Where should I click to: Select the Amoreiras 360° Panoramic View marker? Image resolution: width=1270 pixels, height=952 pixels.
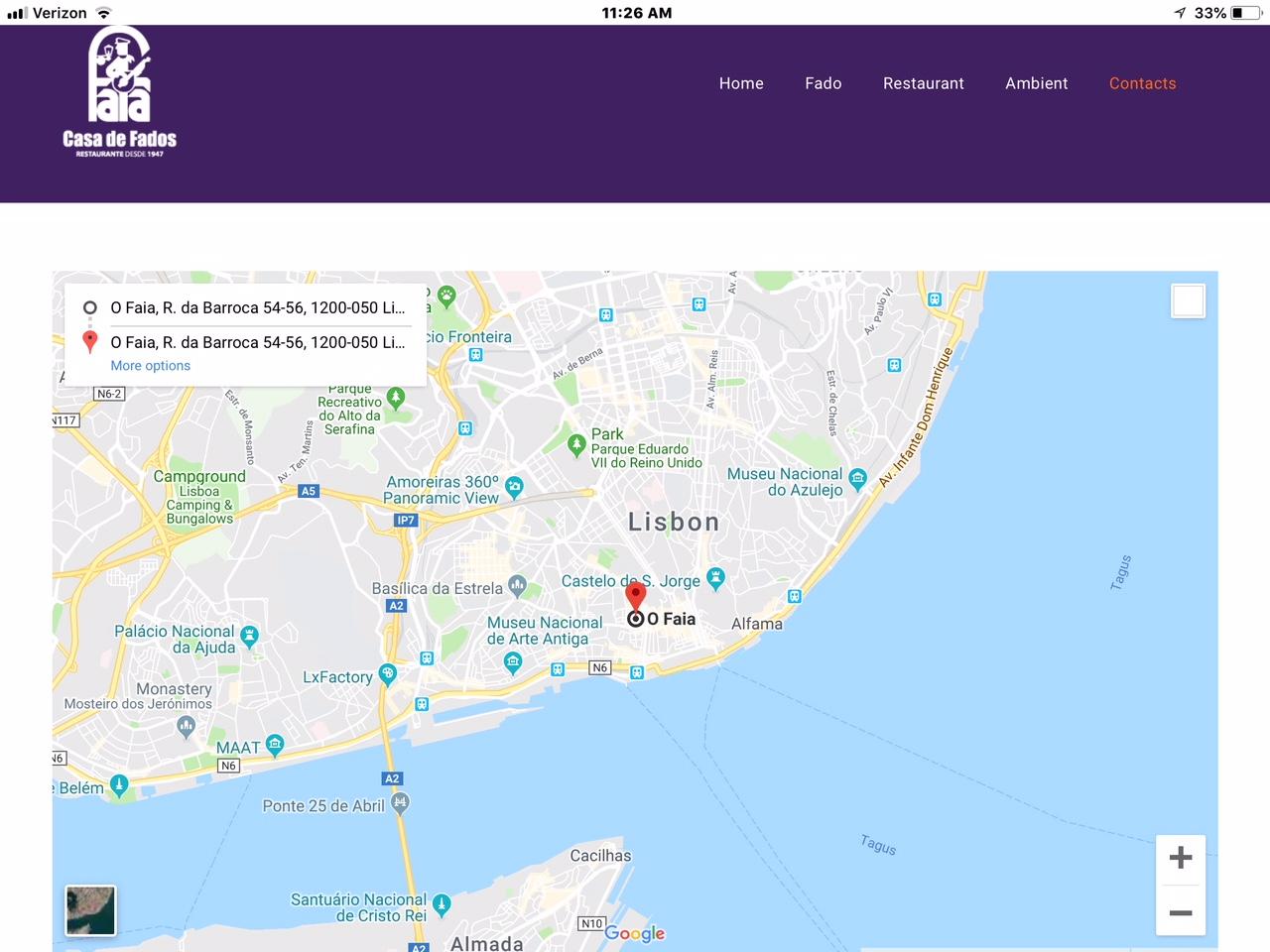(514, 486)
